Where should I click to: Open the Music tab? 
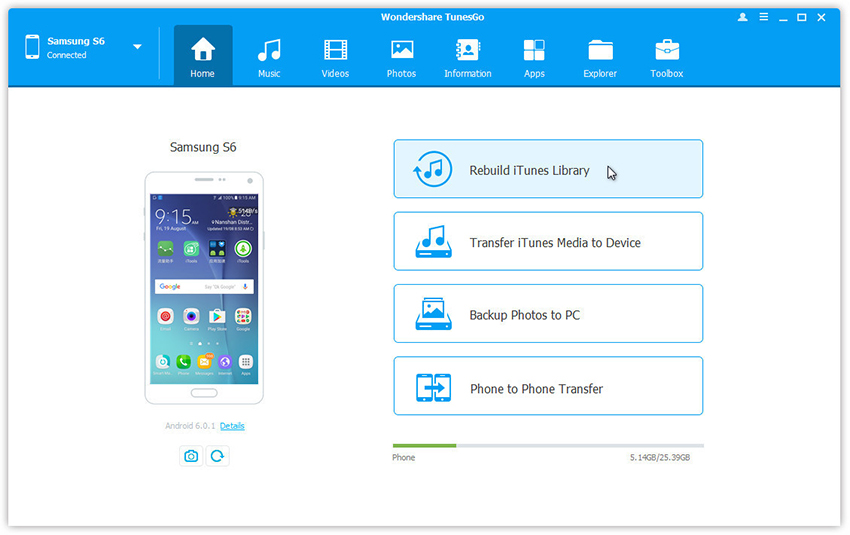click(268, 57)
